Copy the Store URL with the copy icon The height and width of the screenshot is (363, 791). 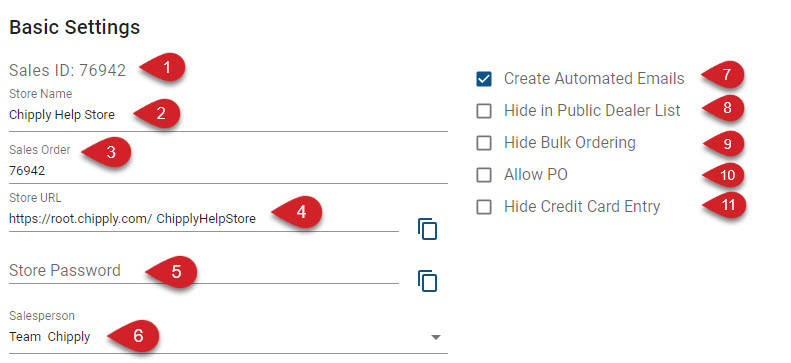tap(427, 229)
